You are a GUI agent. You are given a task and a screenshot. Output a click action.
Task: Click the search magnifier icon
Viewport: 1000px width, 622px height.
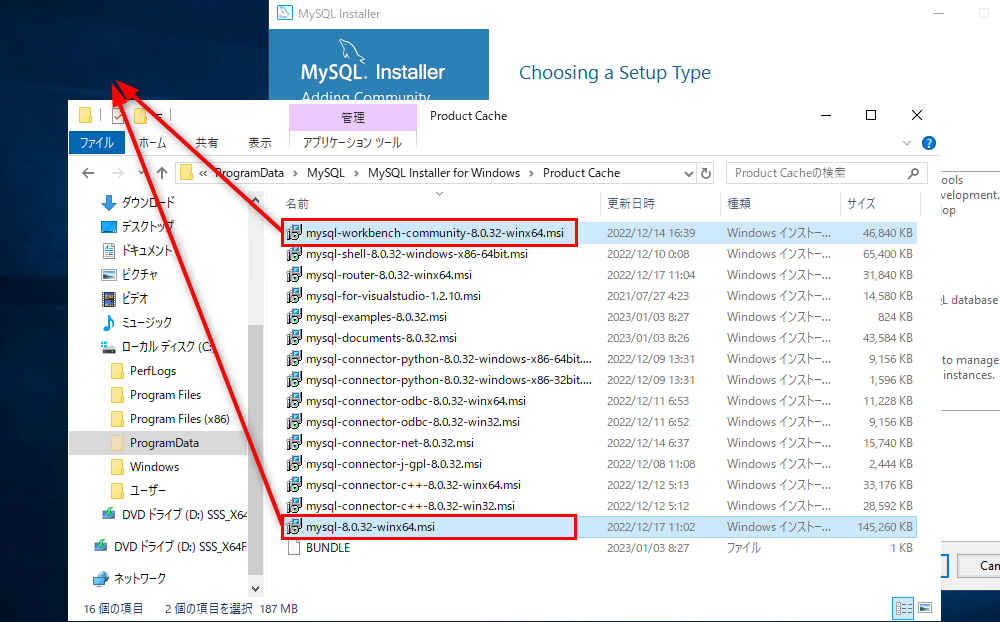click(x=913, y=173)
